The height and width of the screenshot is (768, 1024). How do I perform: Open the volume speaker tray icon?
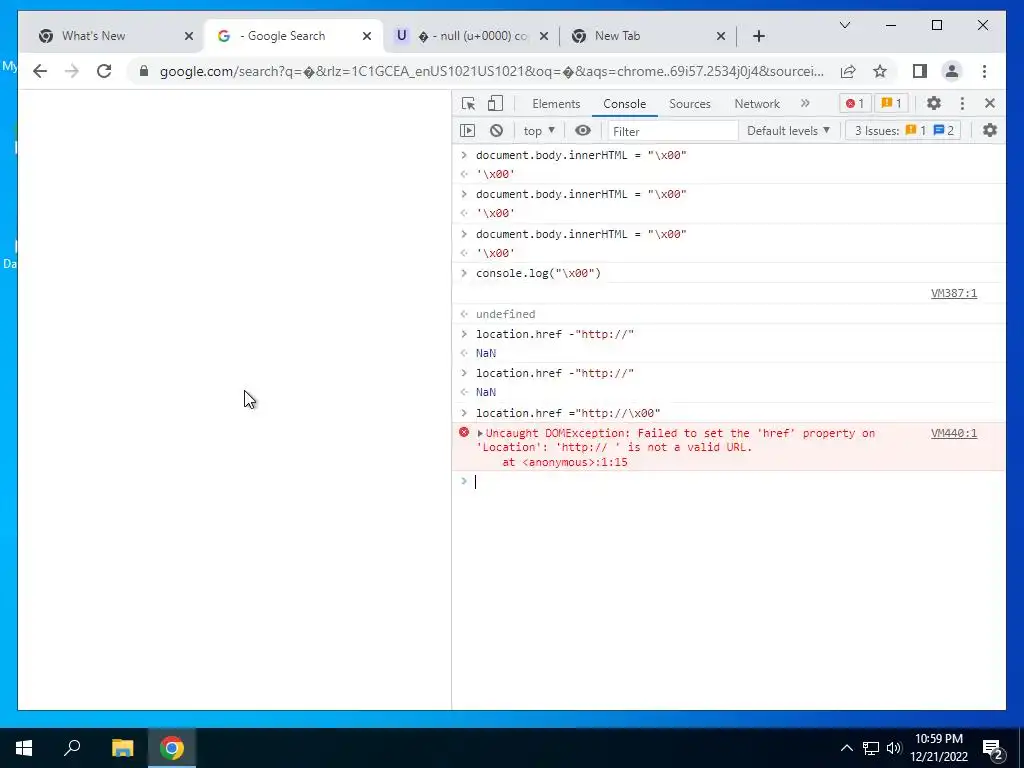click(894, 748)
